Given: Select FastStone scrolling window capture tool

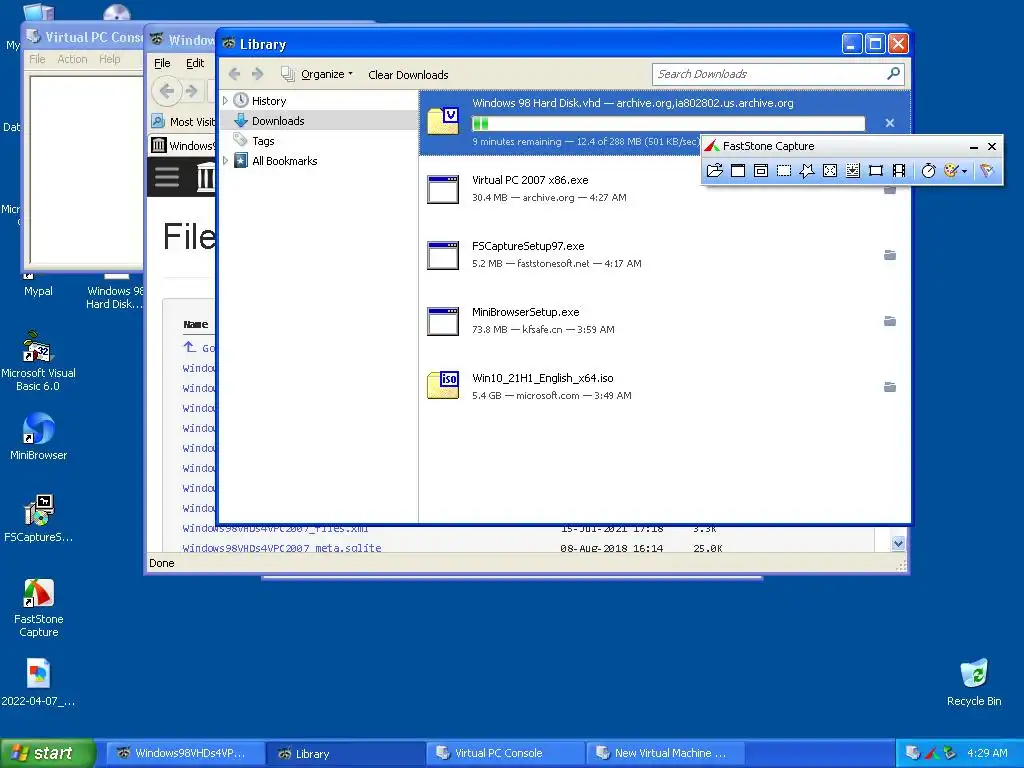Looking at the screenshot, I should pyautogui.click(x=853, y=170).
